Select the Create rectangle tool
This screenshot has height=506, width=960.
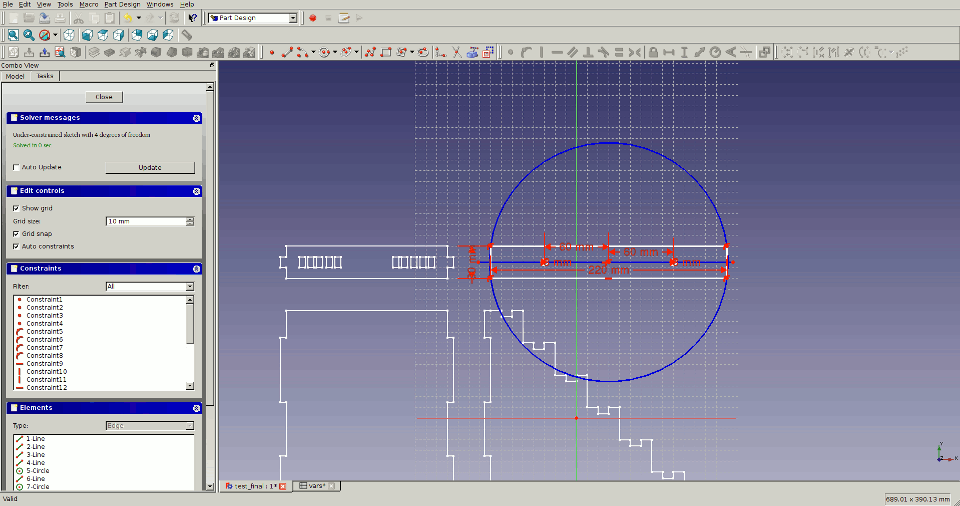click(x=386, y=53)
